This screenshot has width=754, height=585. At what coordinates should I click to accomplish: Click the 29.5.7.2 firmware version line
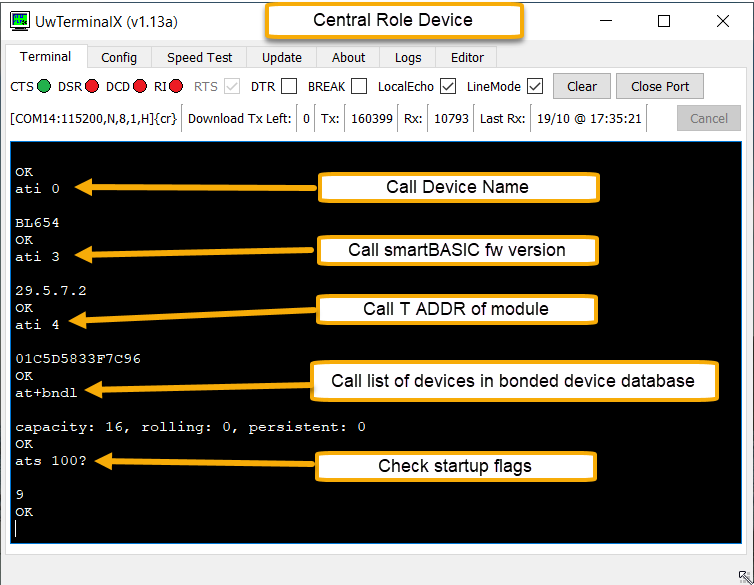[51, 290]
